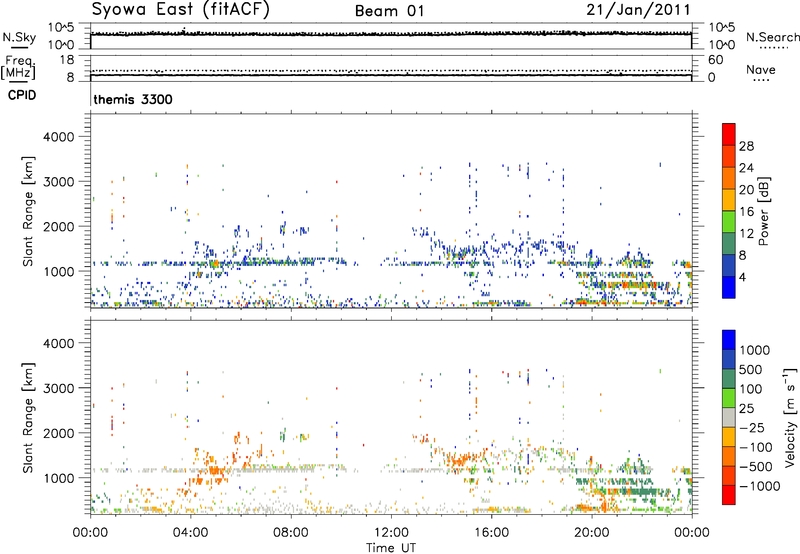Select the 'themis 3300' CPID text
The width and height of the screenshot is (800, 554).
point(133,99)
